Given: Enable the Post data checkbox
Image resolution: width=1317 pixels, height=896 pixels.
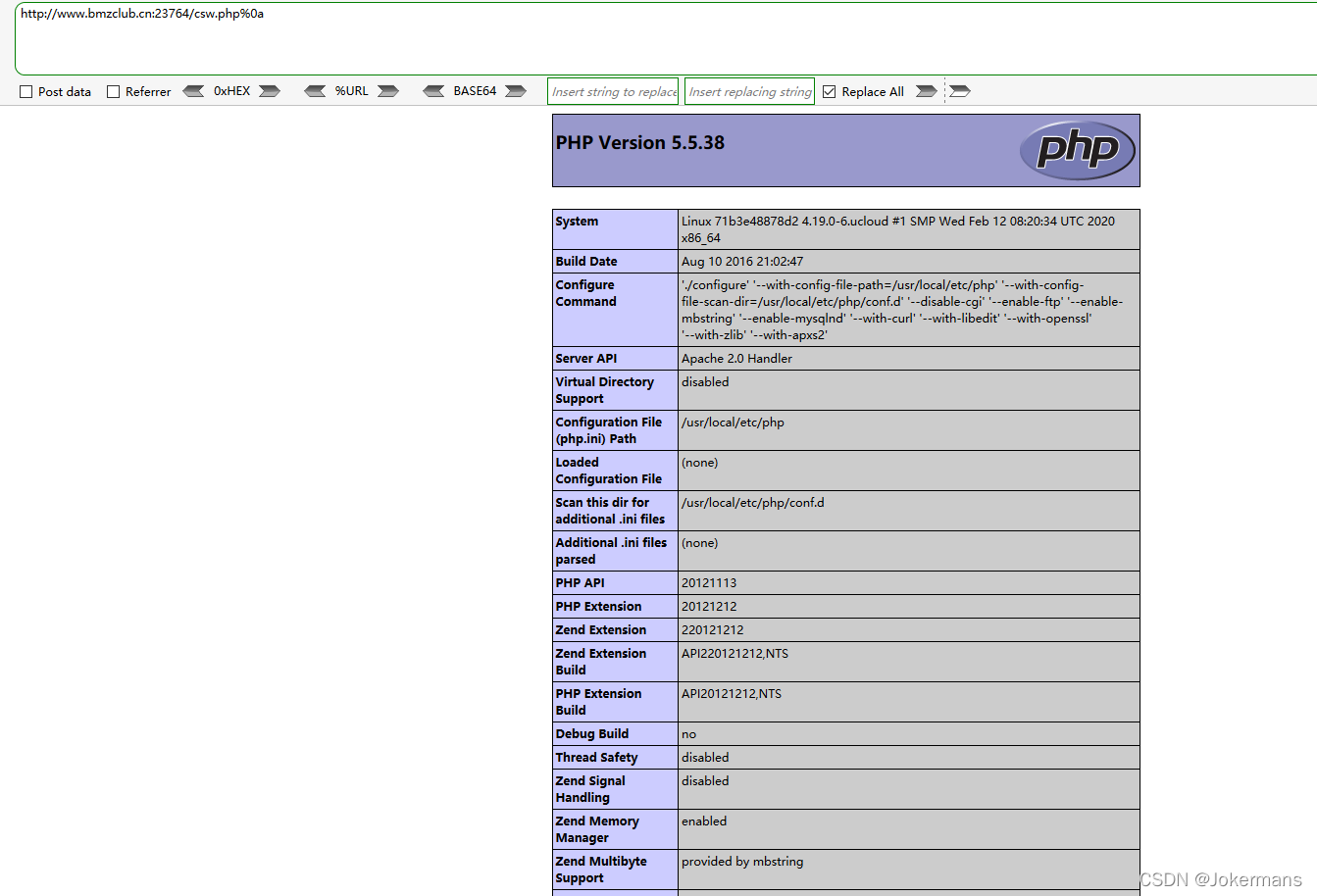Looking at the screenshot, I should [26, 92].
